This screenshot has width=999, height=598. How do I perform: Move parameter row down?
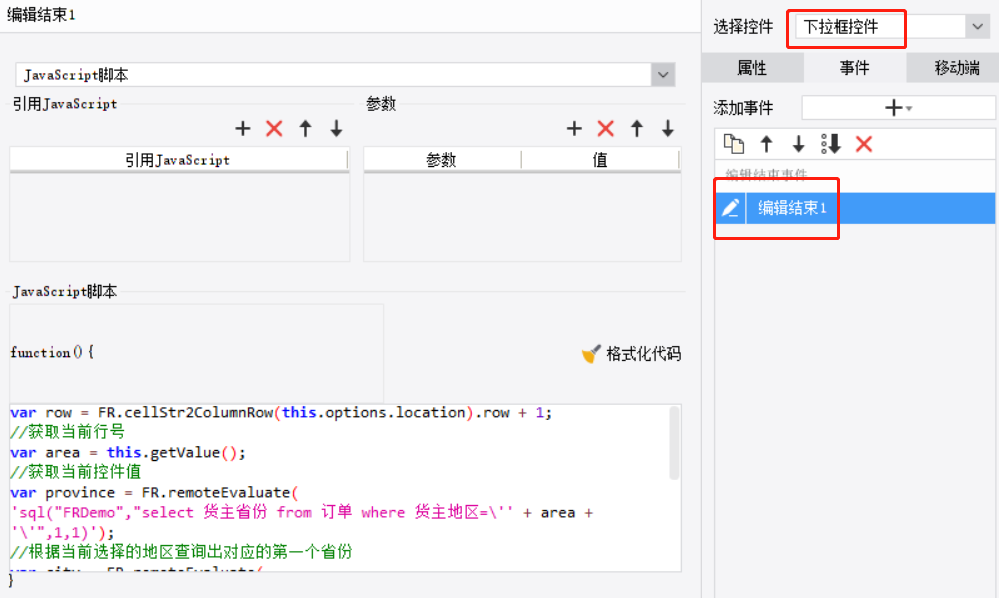(668, 129)
